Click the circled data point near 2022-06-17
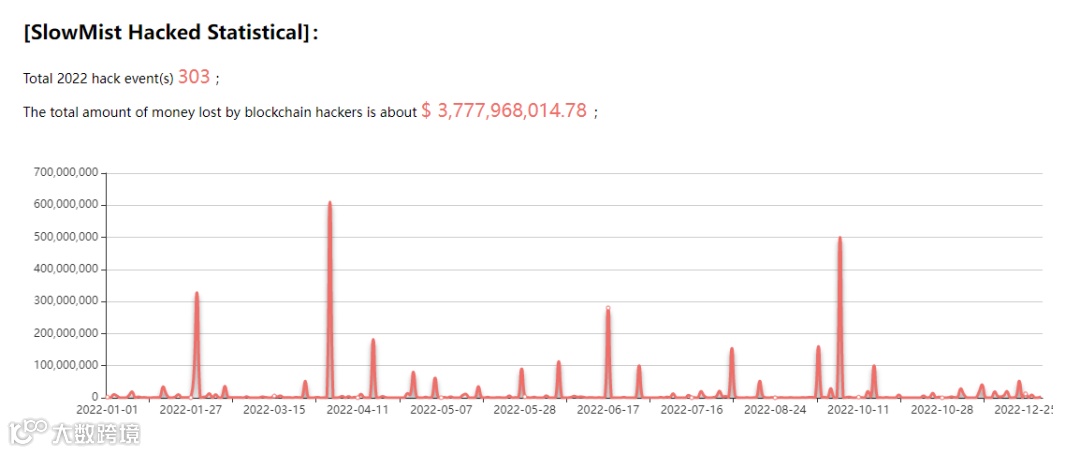This screenshot has height=453, width=1080. tap(608, 308)
